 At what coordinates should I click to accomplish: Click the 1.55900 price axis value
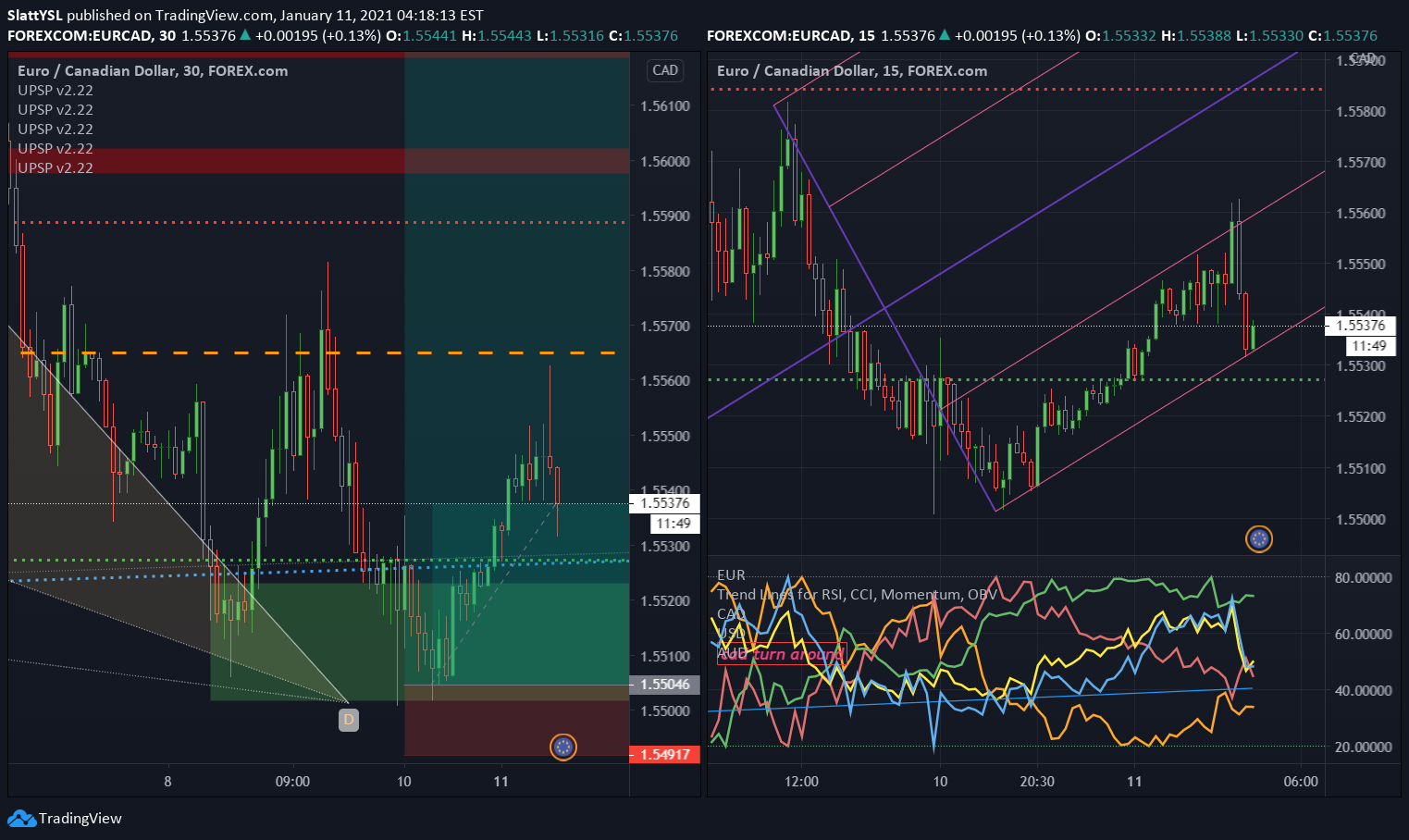click(x=665, y=216)
